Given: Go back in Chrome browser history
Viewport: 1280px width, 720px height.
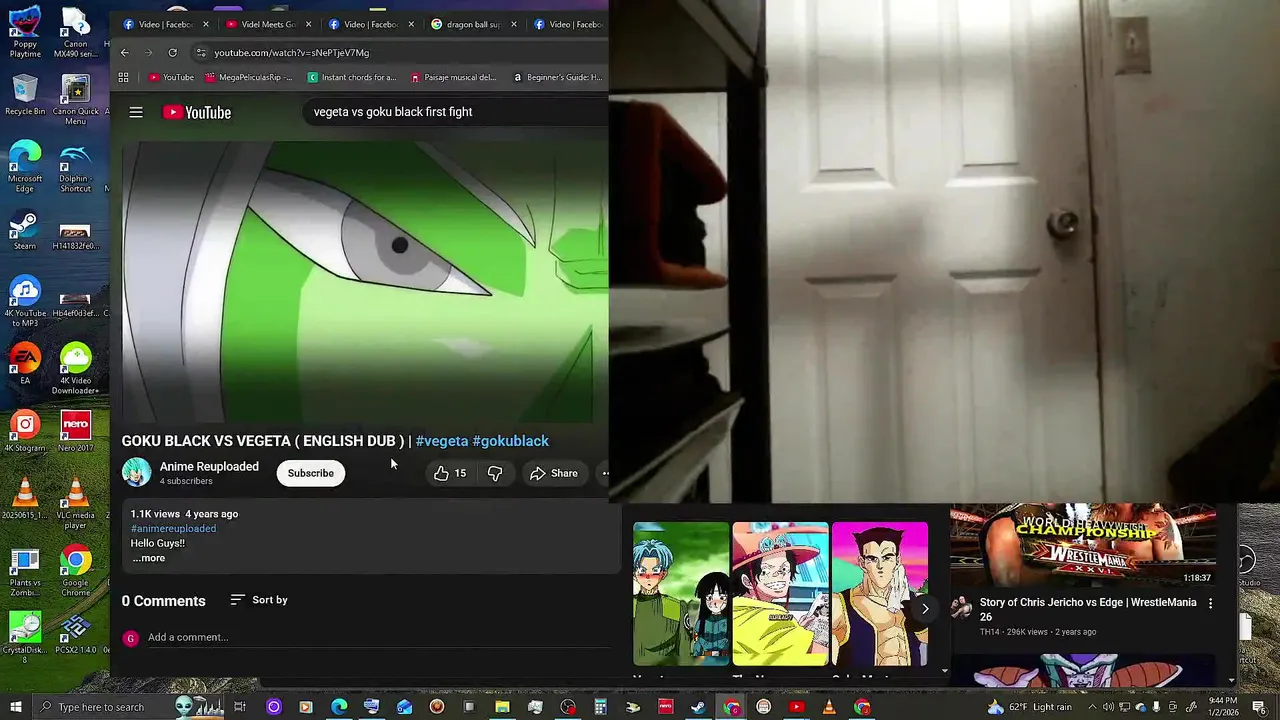Looking at the screenshot, I should [x=125, y=52].
